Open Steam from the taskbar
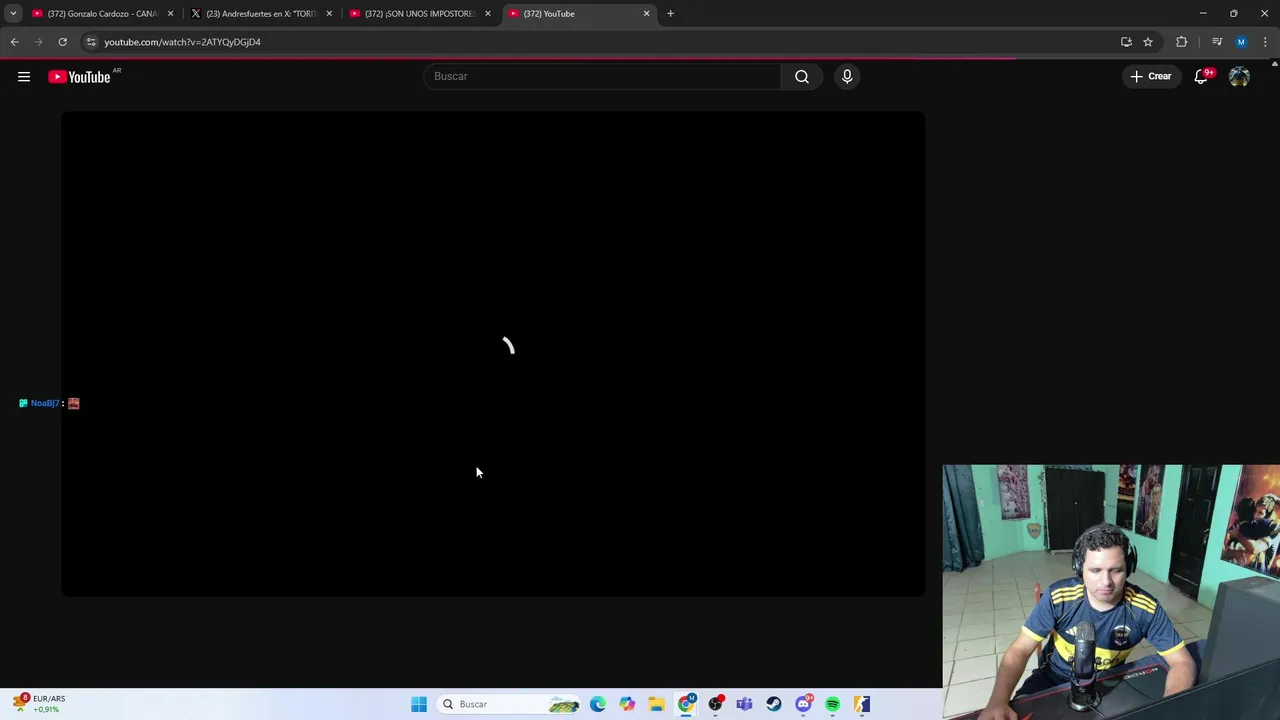The height and width of the screenshot is (720, 1280). [x=774, y=704]
